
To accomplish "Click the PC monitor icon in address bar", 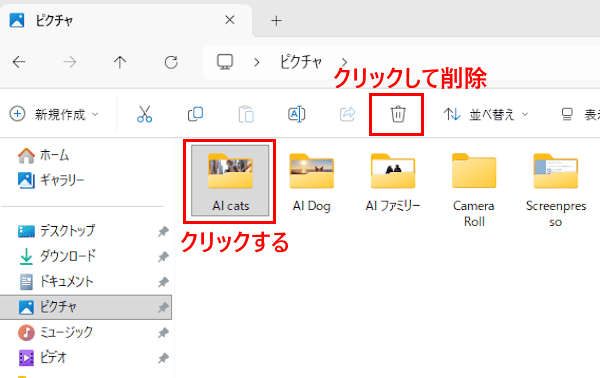I will [x=225, y=62].
